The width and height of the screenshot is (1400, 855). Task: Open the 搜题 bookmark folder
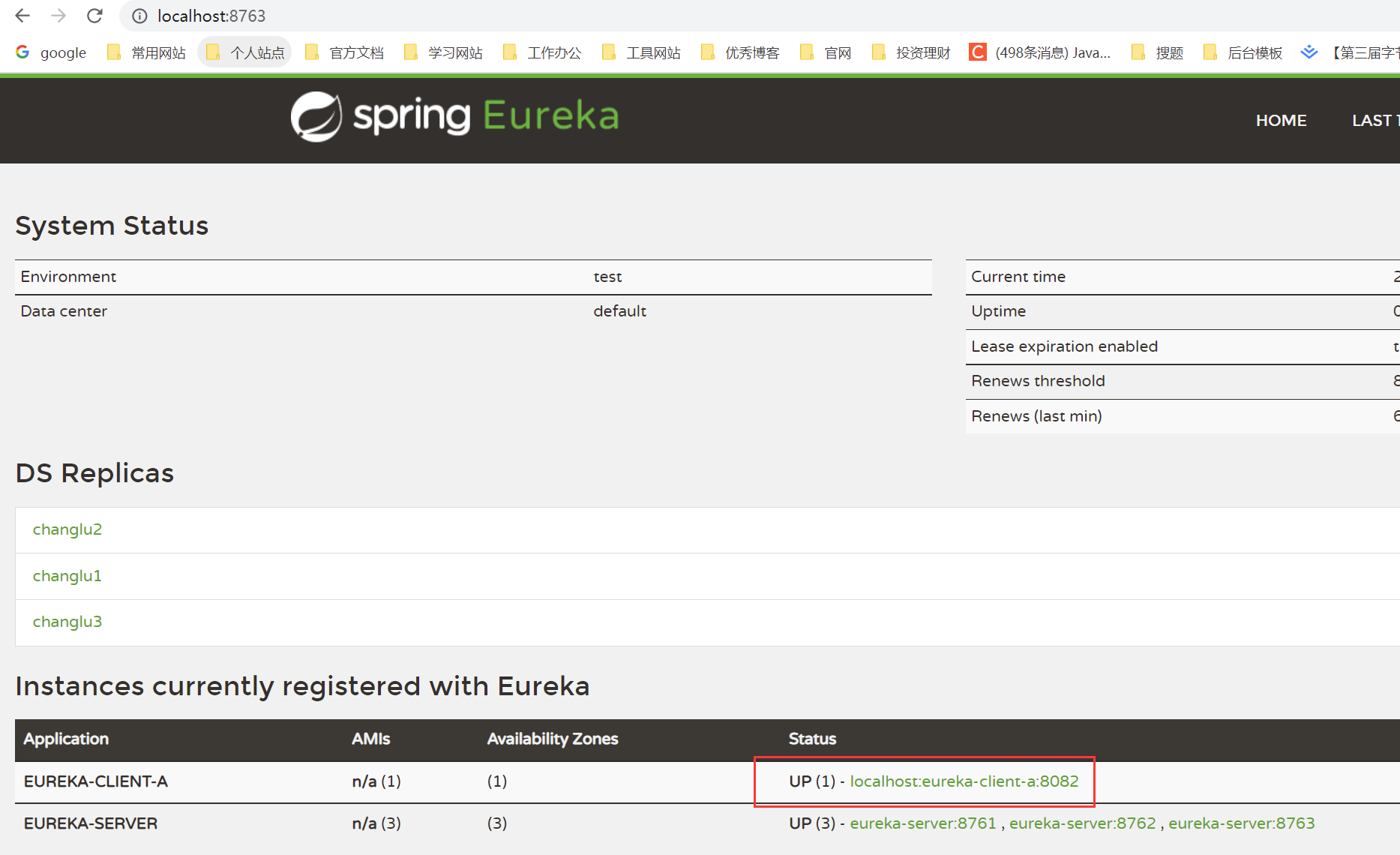pyautogui.click(x=1158, y=52)
